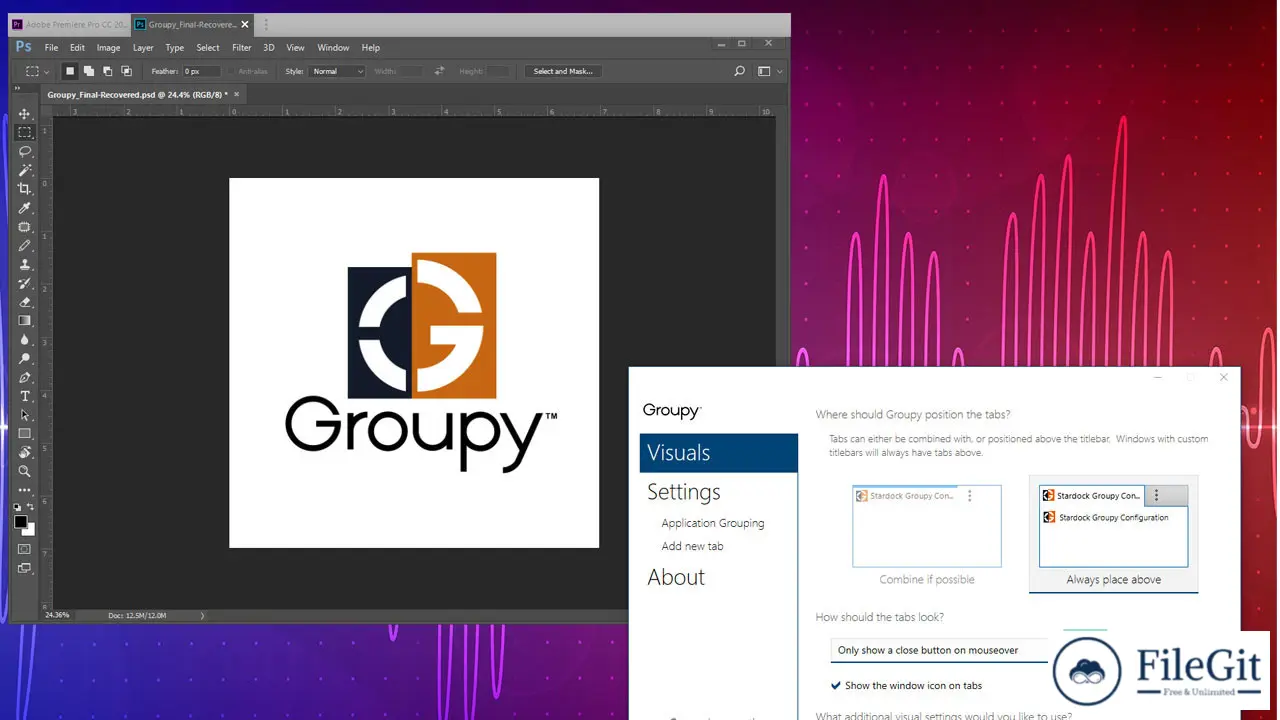Viewport: 1280px width, 720px height.
Task: Open the Style Normal dropdown
Action: coord(337,71)
